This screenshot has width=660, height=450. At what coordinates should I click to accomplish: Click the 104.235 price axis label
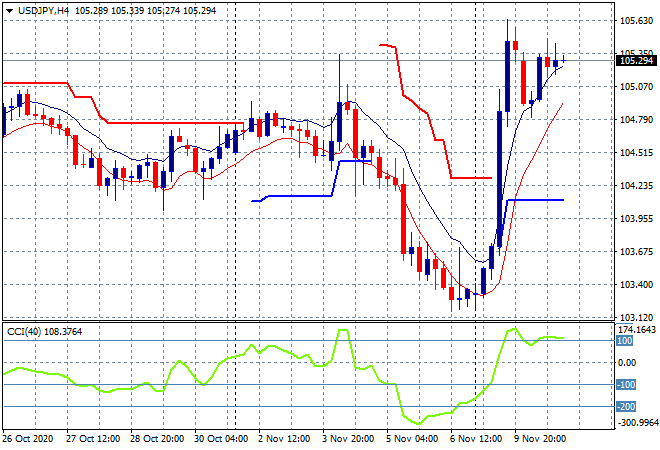[x=636, y=186]
